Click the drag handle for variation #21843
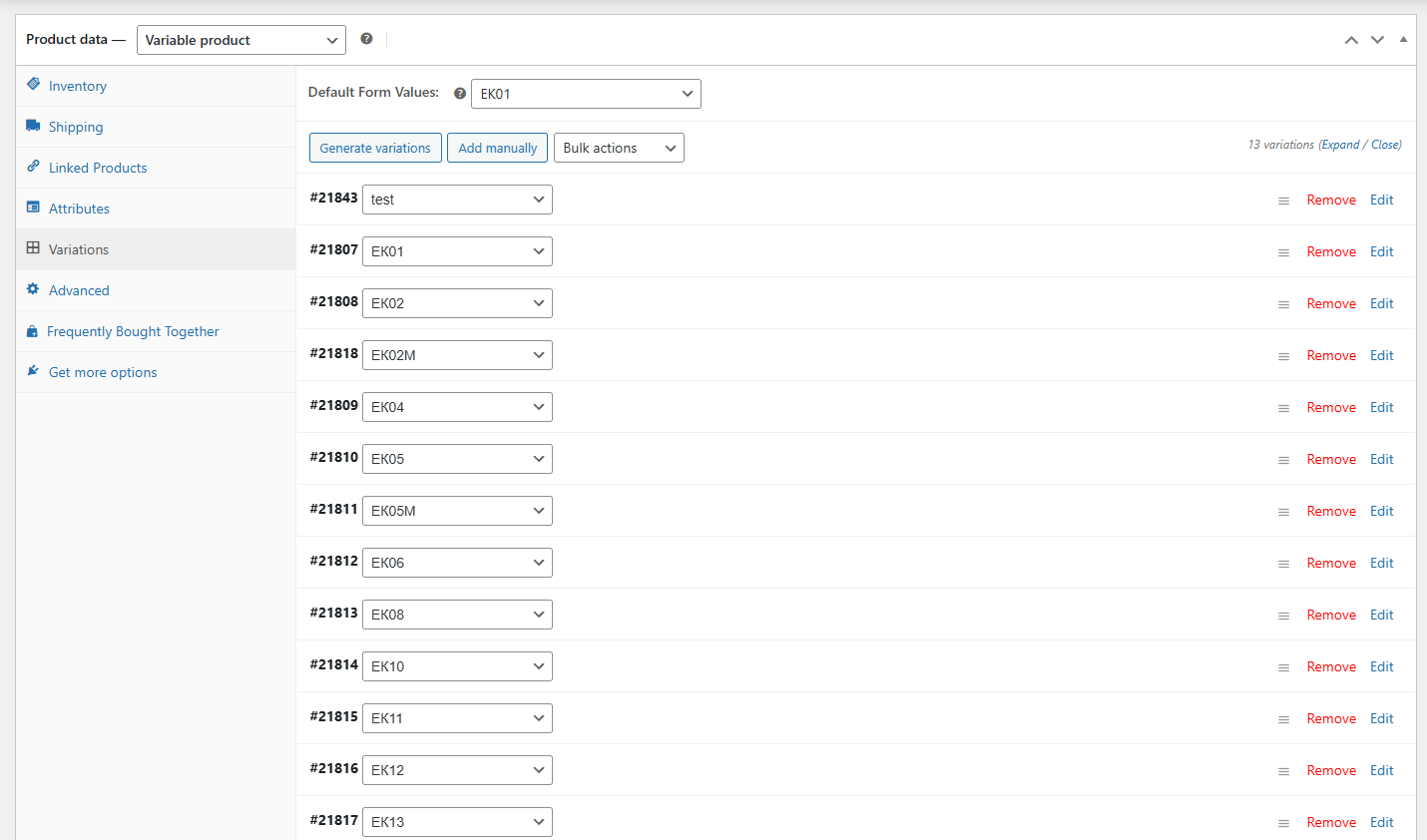Viewport: 1427px width, 840px height. (1283, 201)
